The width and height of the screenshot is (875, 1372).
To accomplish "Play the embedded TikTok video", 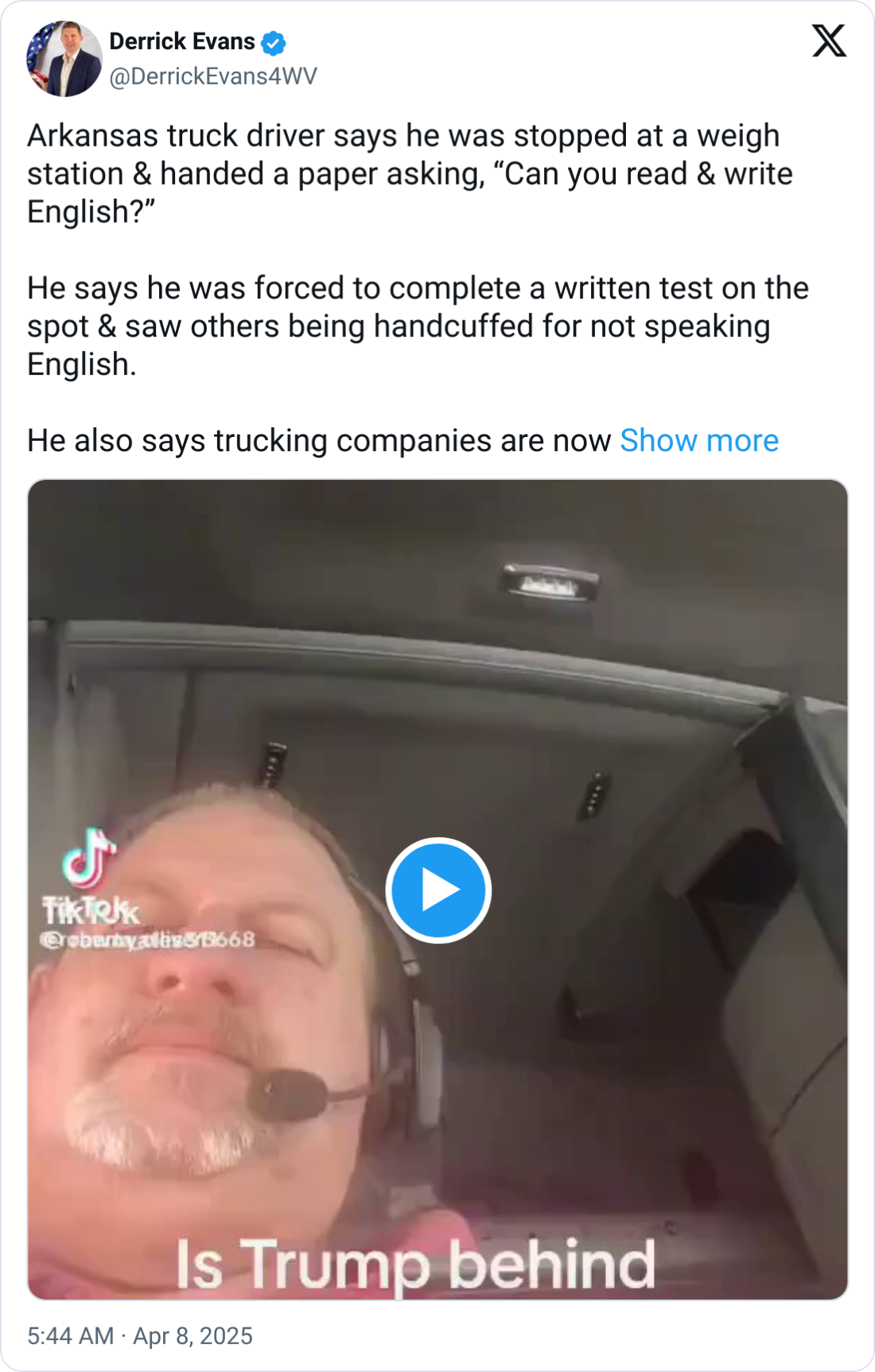I will point(438,890).
